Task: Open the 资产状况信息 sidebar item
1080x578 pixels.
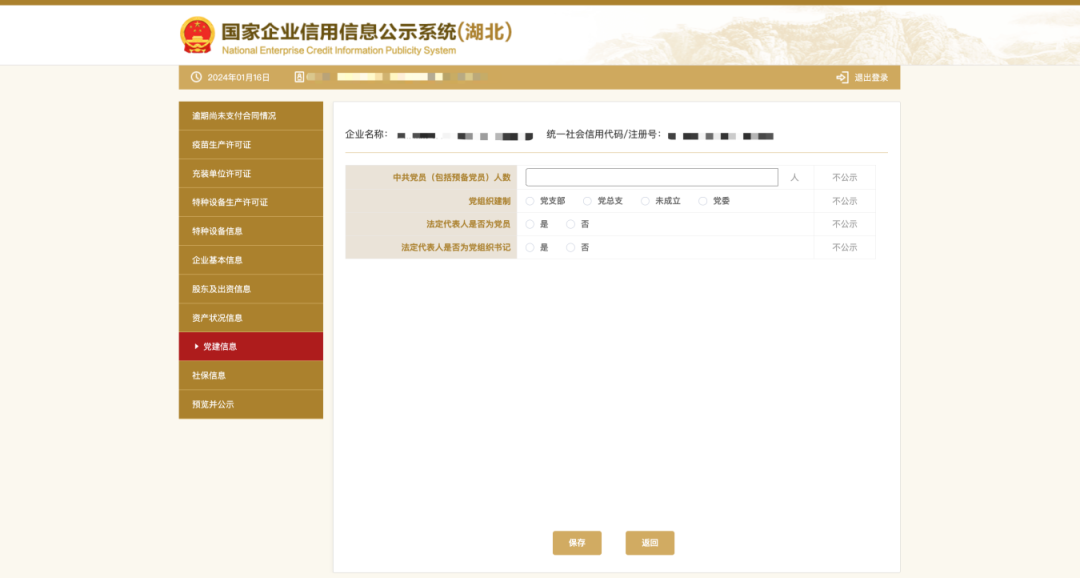Action: click(250, 318)
